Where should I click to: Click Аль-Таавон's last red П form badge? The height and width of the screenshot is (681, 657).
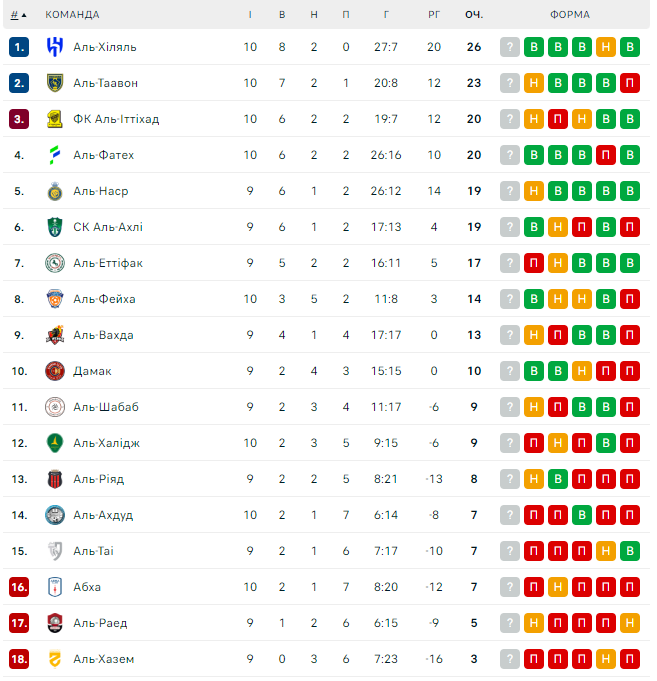[x=630, y=83]
